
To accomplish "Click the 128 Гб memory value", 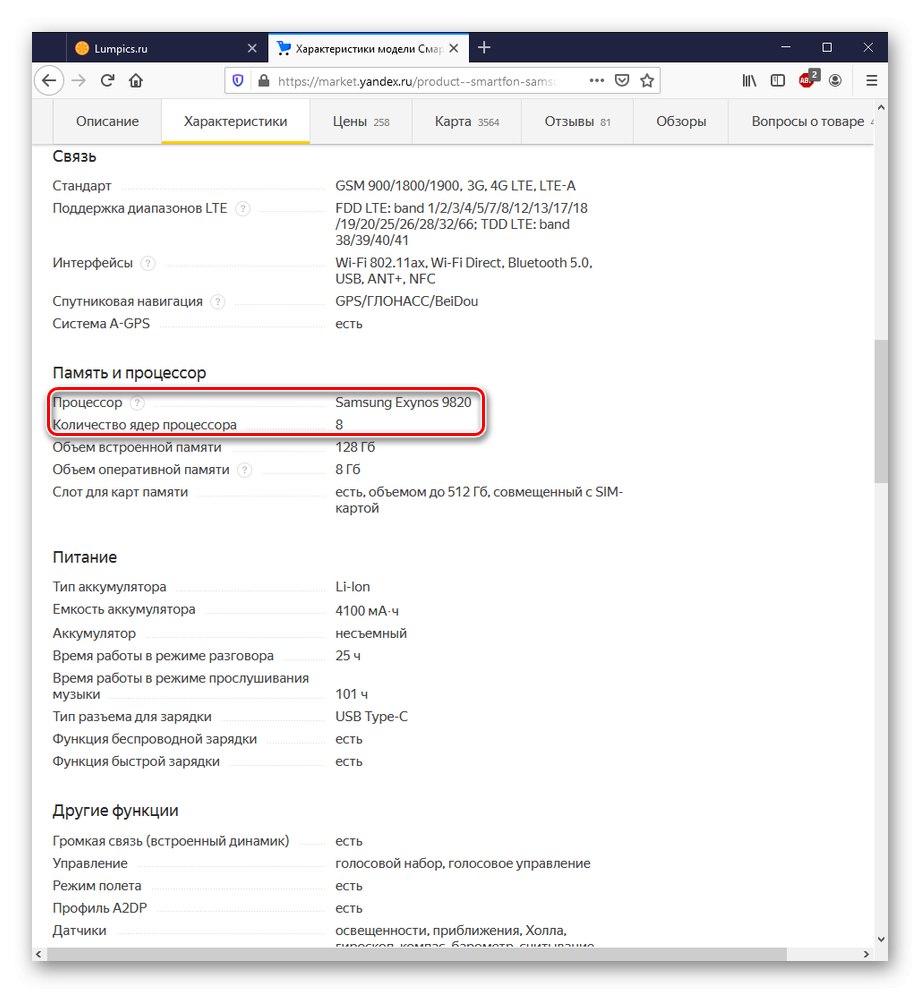I will click(355, 448).
